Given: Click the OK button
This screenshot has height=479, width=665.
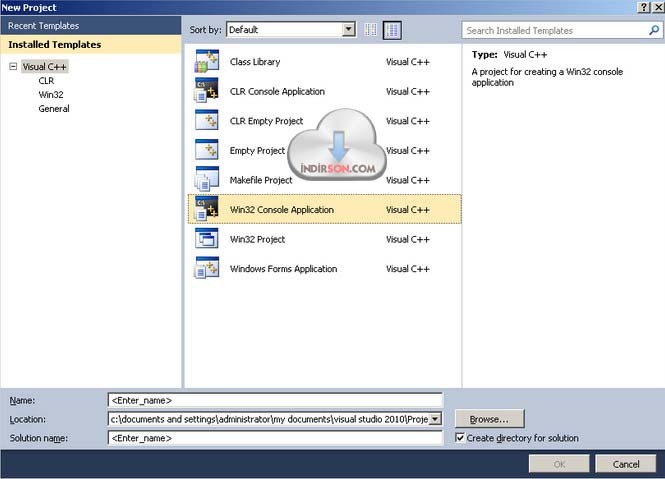Looking at the screenshot, I should (559, 464).
